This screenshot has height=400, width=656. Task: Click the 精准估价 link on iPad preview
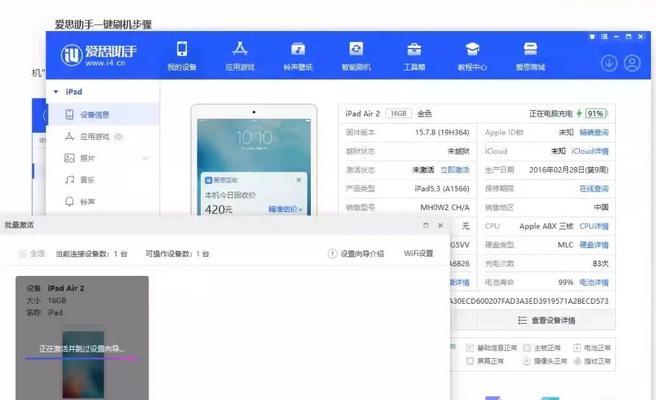(x=285, y=209)
